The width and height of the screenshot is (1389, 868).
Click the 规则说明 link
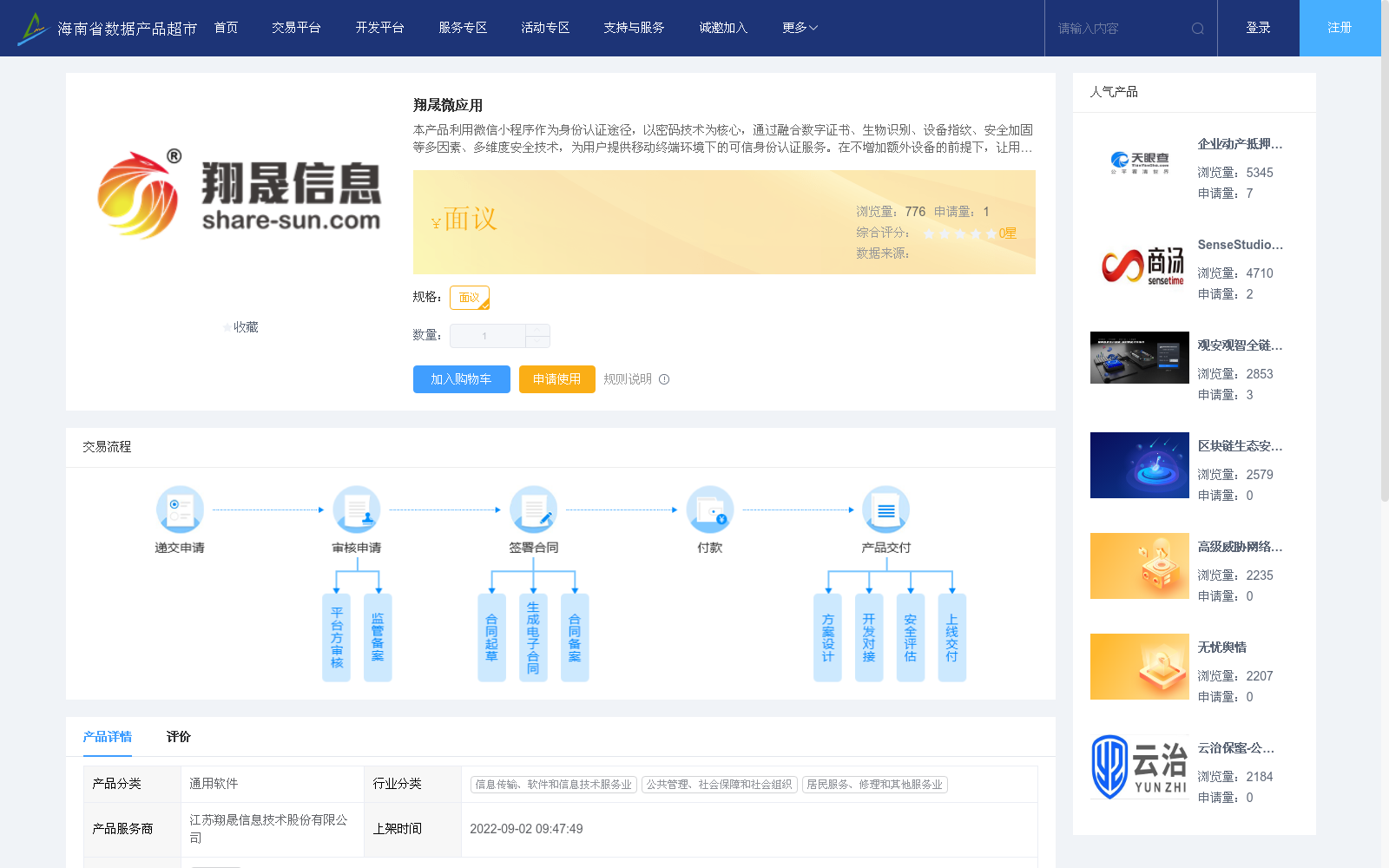[x=628, y=379]
